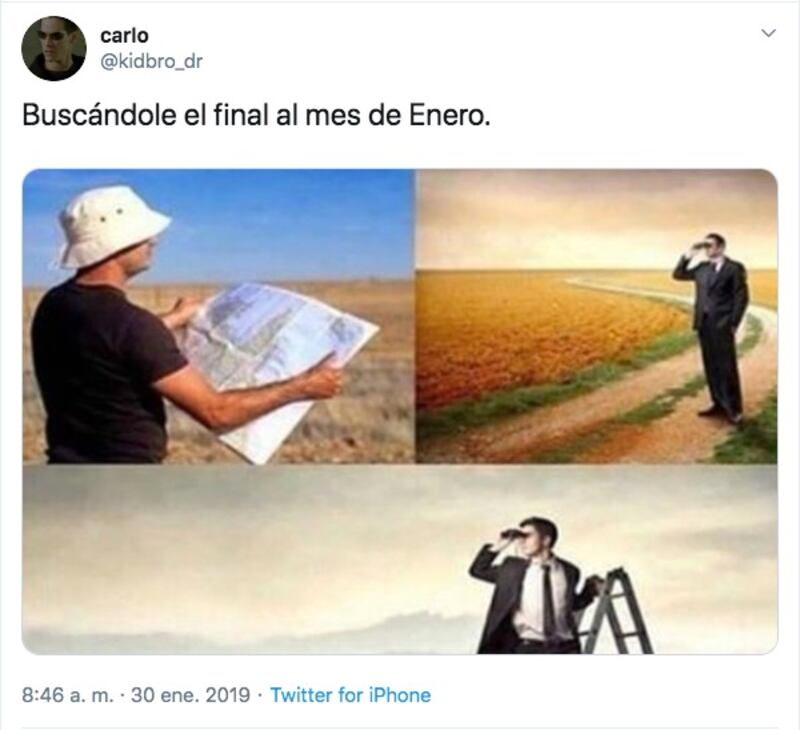Click the black t-shirt of map reader
Screen dimensions: 800x730
[x=105, y=372]
